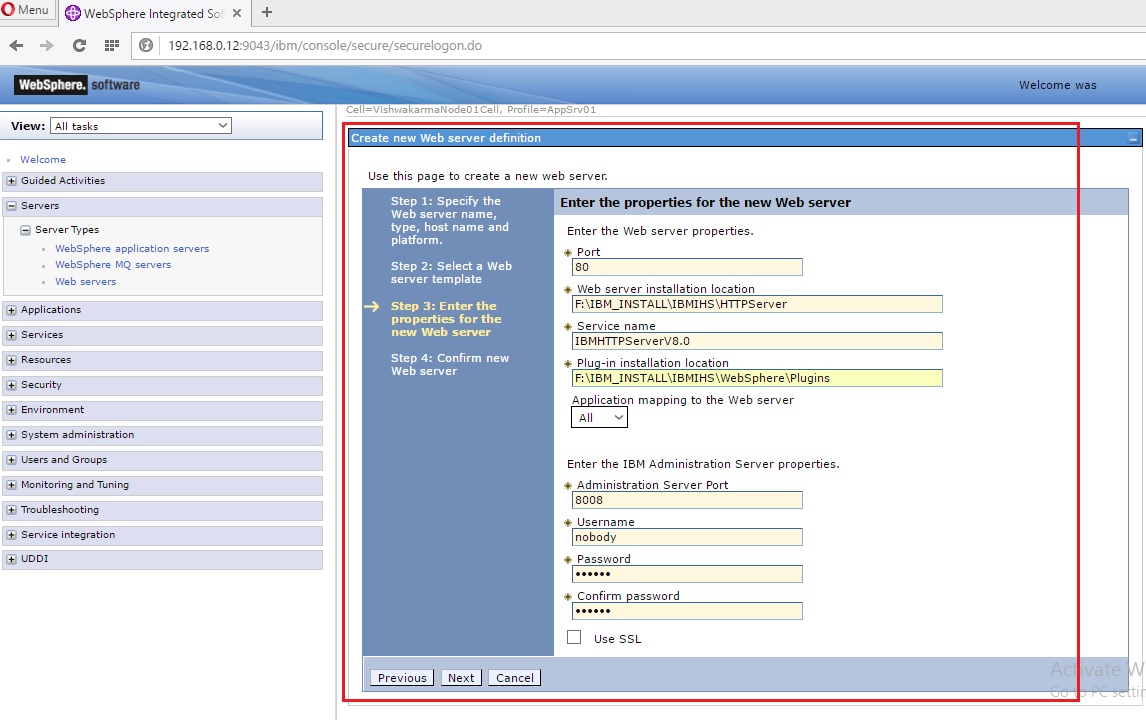Viewport: 1146px width, 720px height.
Task: Expand the Security navigation section
Action: tap(10, 385)
